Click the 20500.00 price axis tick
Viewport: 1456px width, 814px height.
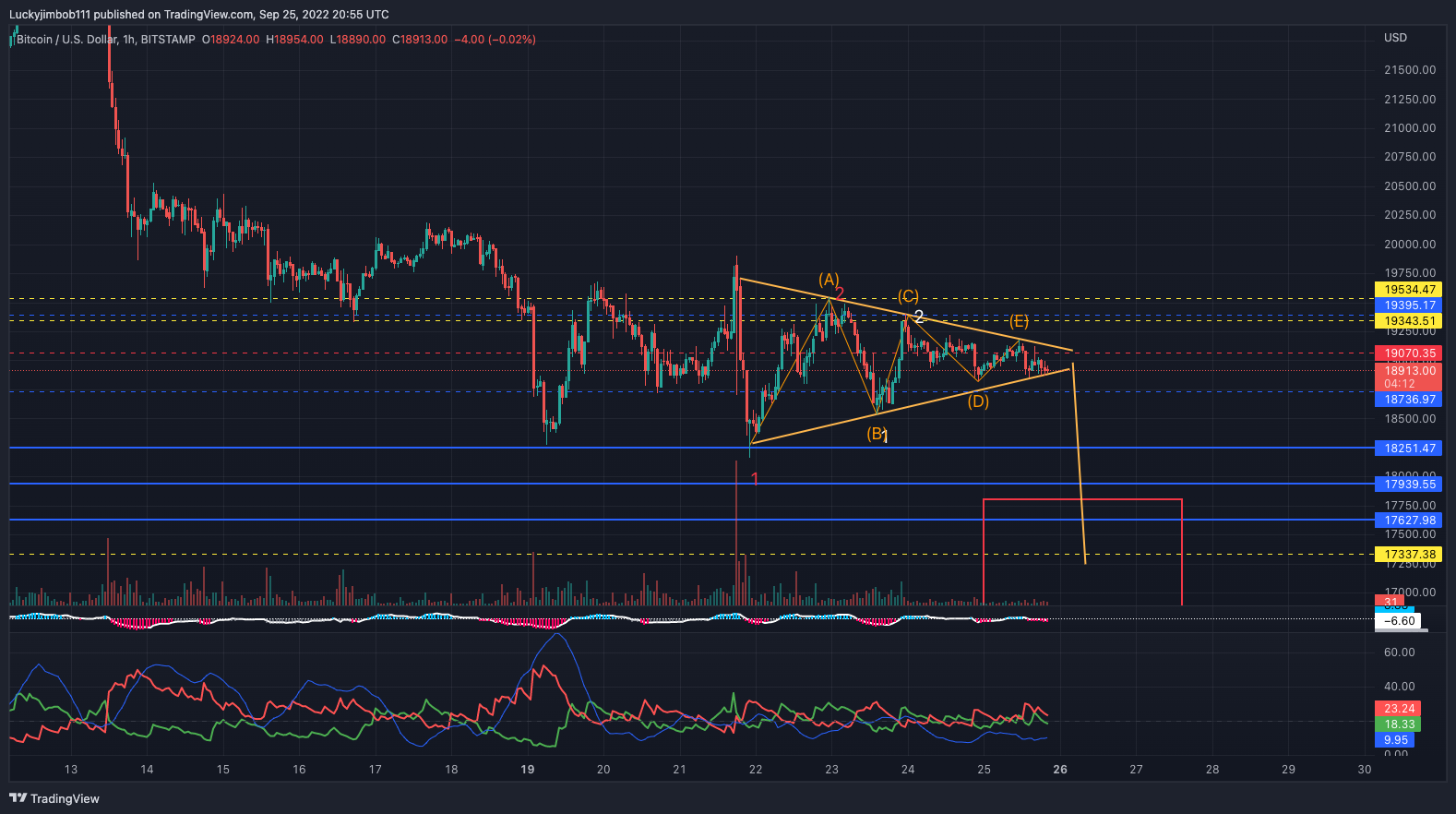(x=1410, y=186)
